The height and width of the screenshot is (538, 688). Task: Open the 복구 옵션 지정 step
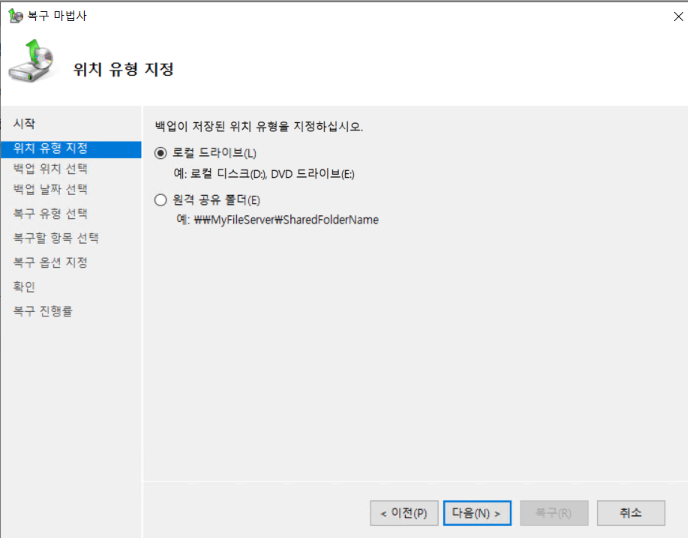tap(50, 262)
